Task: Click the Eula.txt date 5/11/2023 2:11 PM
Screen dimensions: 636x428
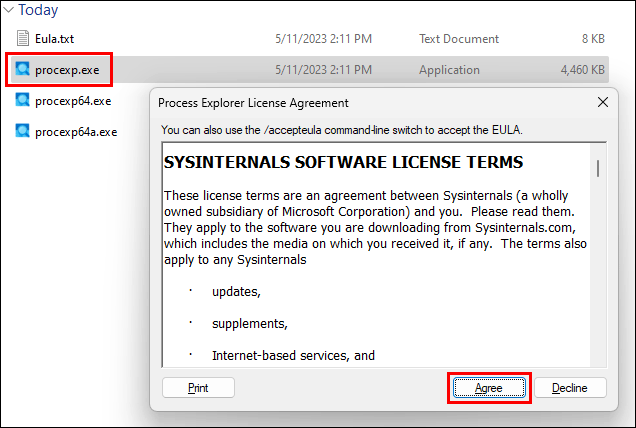Action: click(x=323, y=39)
